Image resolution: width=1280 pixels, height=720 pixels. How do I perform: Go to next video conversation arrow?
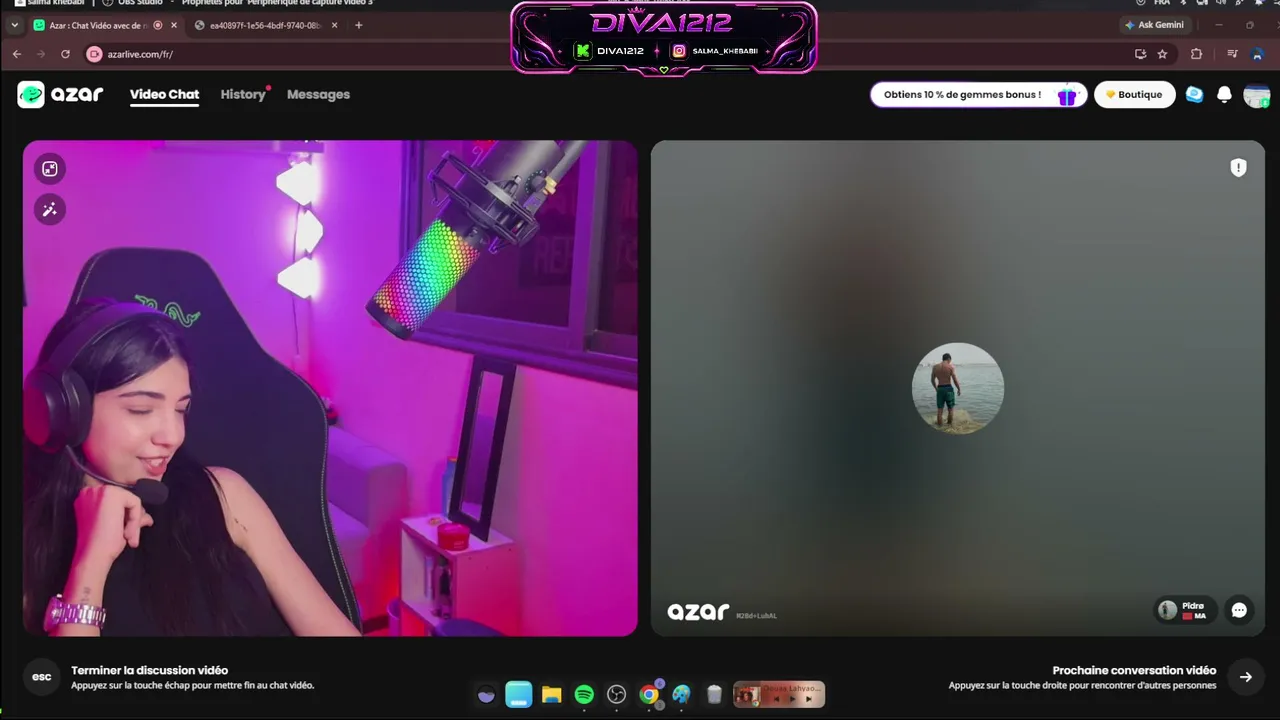[x=1246, y=677]
